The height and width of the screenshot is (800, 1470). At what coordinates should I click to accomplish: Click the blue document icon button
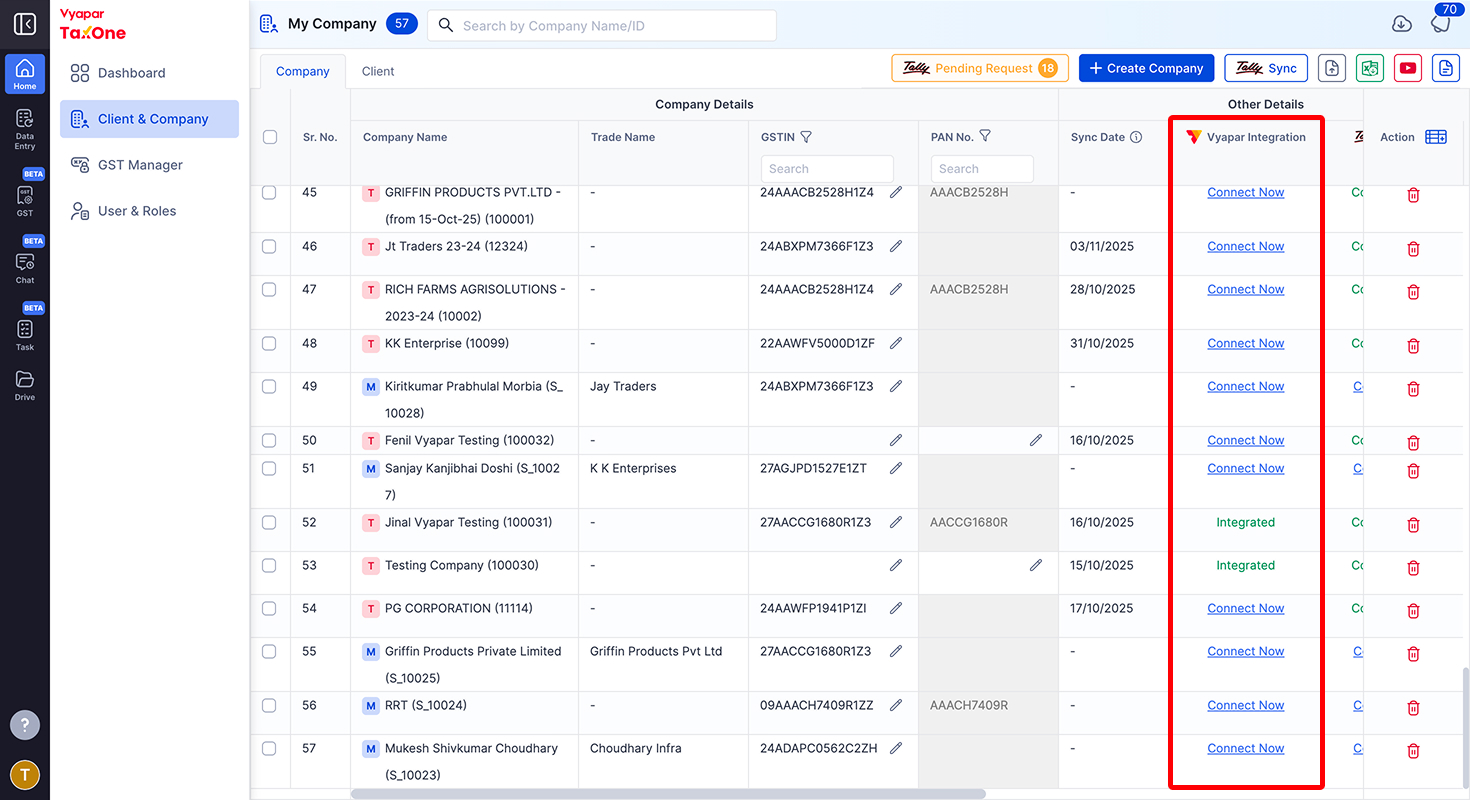(1445, 68)
